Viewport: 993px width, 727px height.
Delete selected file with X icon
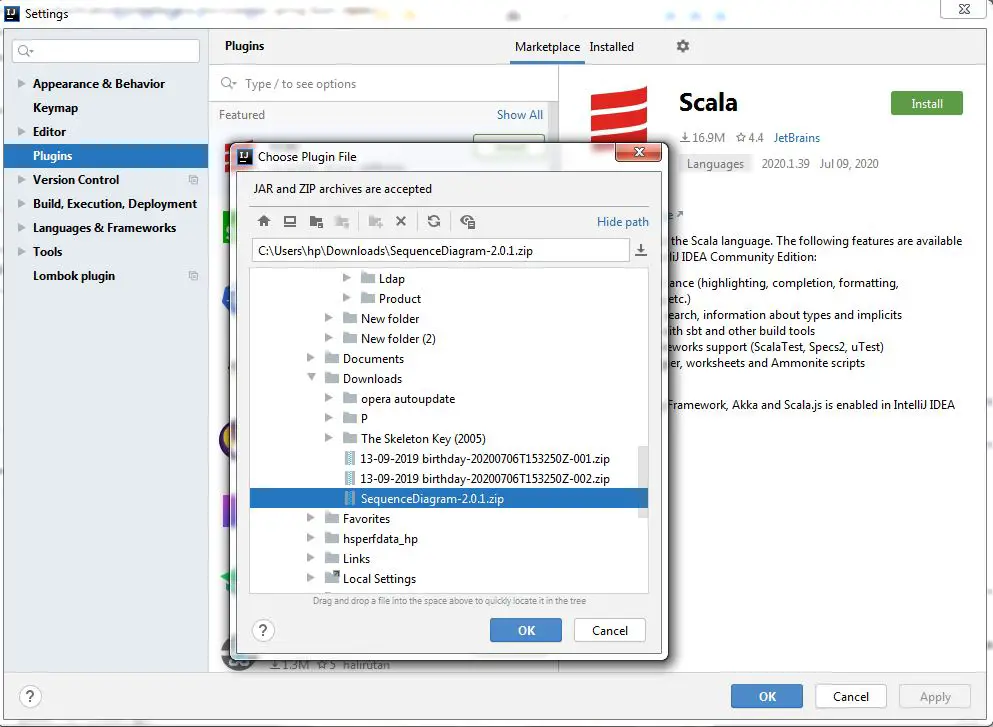pyautogui.click(x=401, y=221)
